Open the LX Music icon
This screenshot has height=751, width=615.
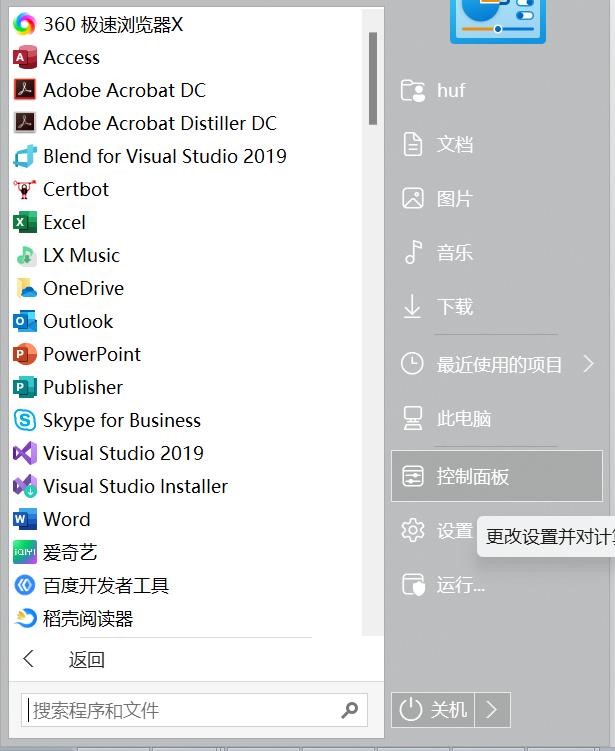pyautogui.click(x=24, y=255)
